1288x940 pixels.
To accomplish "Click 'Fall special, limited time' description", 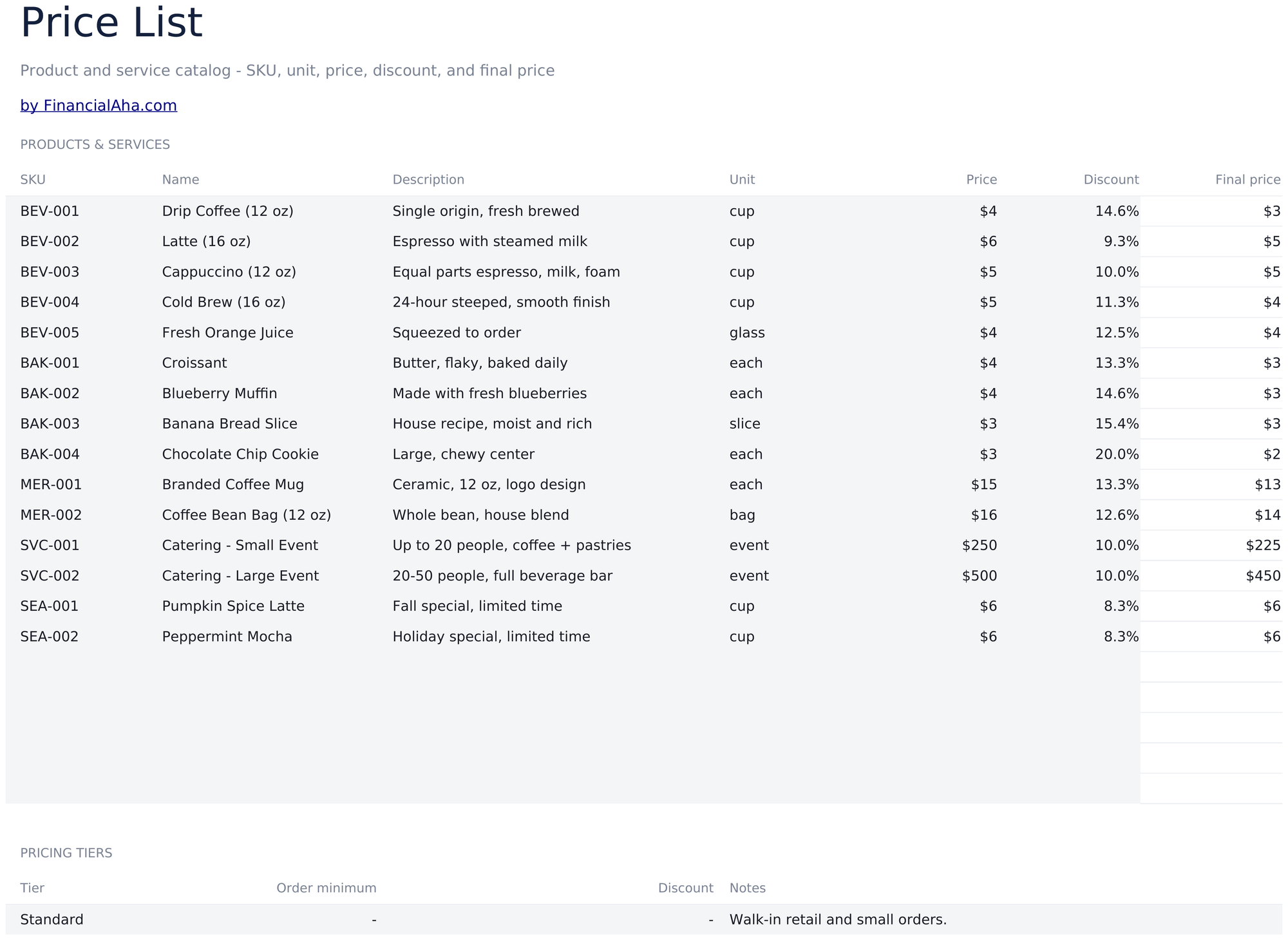I will coord(477,606).
